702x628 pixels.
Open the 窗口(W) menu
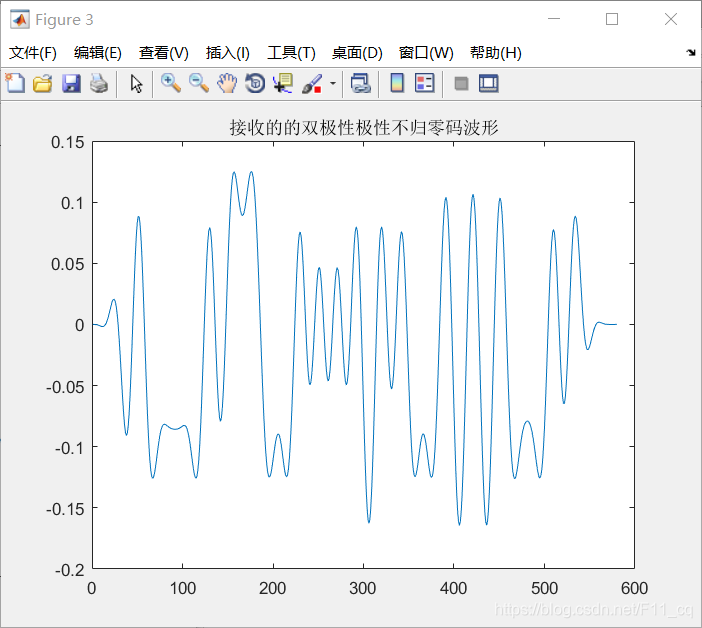coord(426,53)
